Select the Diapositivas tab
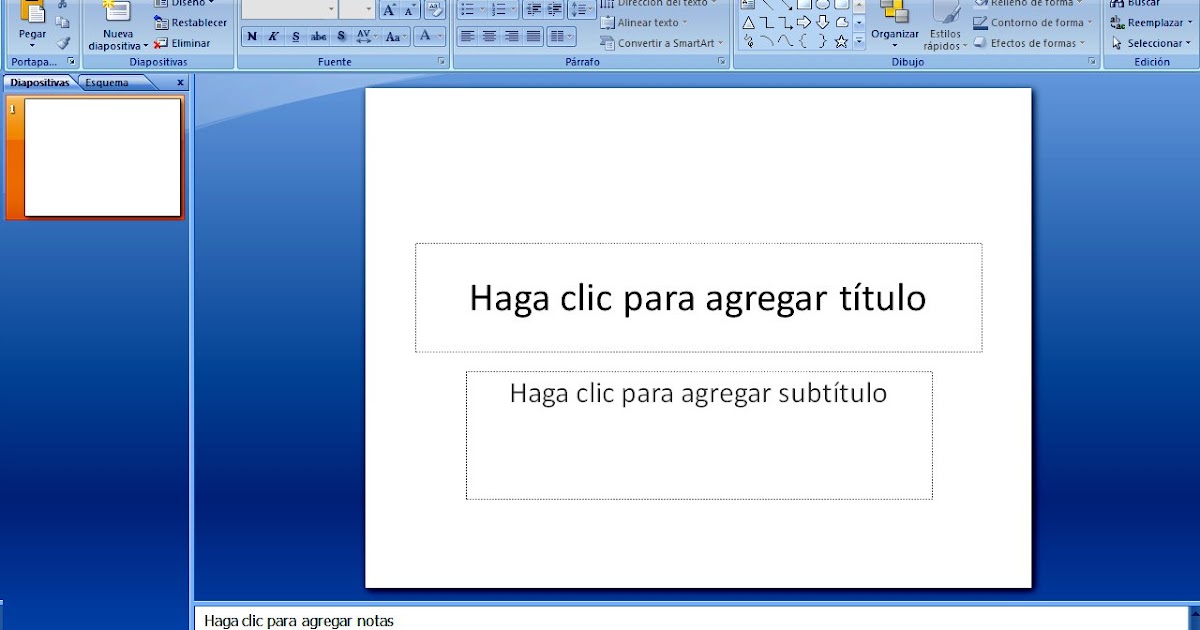This screenshot has height=630, width=1200. 40,82
